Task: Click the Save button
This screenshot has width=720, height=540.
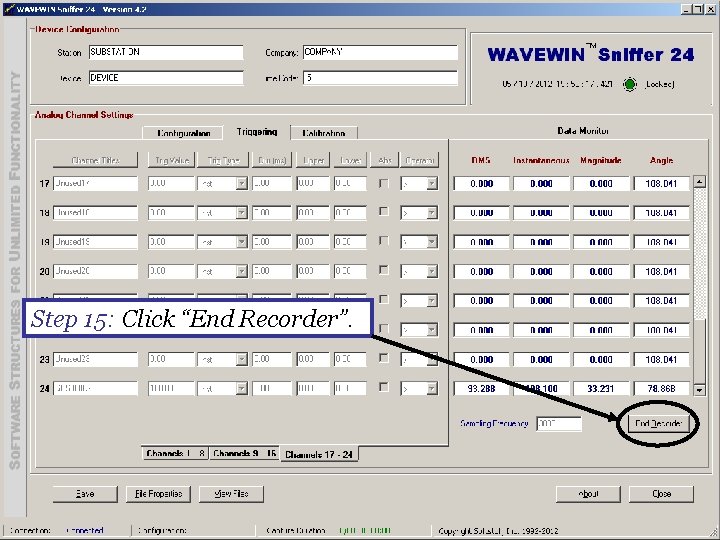Action: click(85, 494)
